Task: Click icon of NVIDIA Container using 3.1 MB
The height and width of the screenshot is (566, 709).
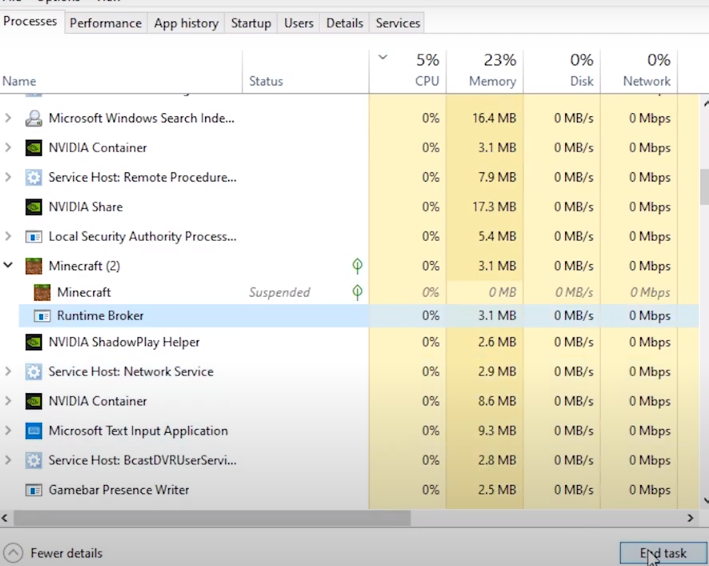Action: [33, 148]
